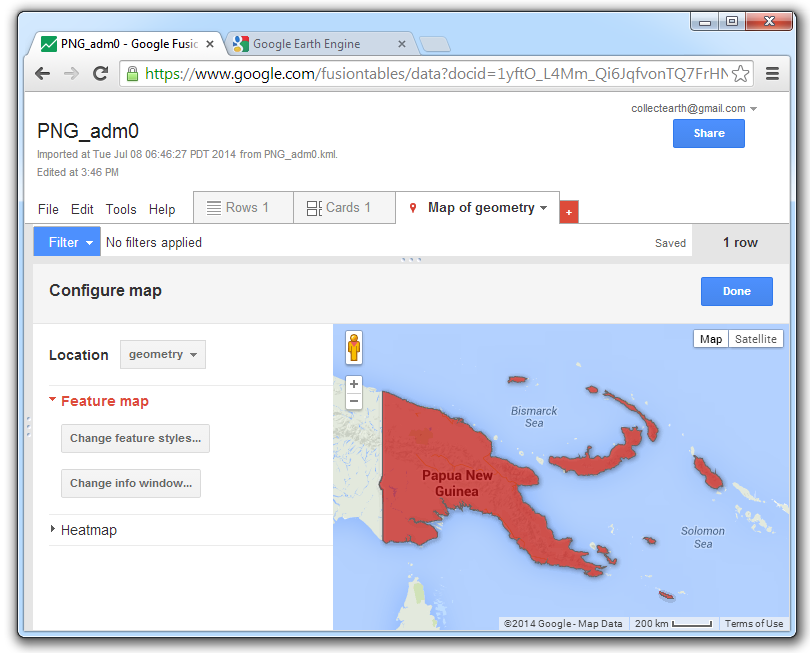
Task: Click Change feature styles button
Action: click(135, 439)
